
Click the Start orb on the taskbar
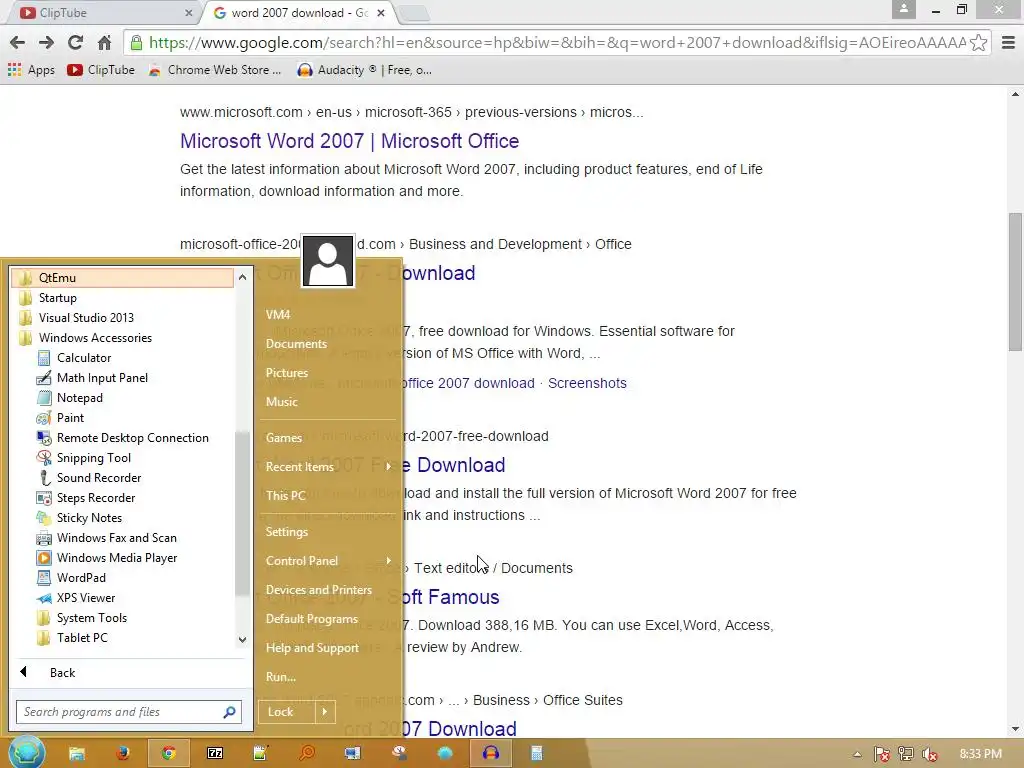26,753
